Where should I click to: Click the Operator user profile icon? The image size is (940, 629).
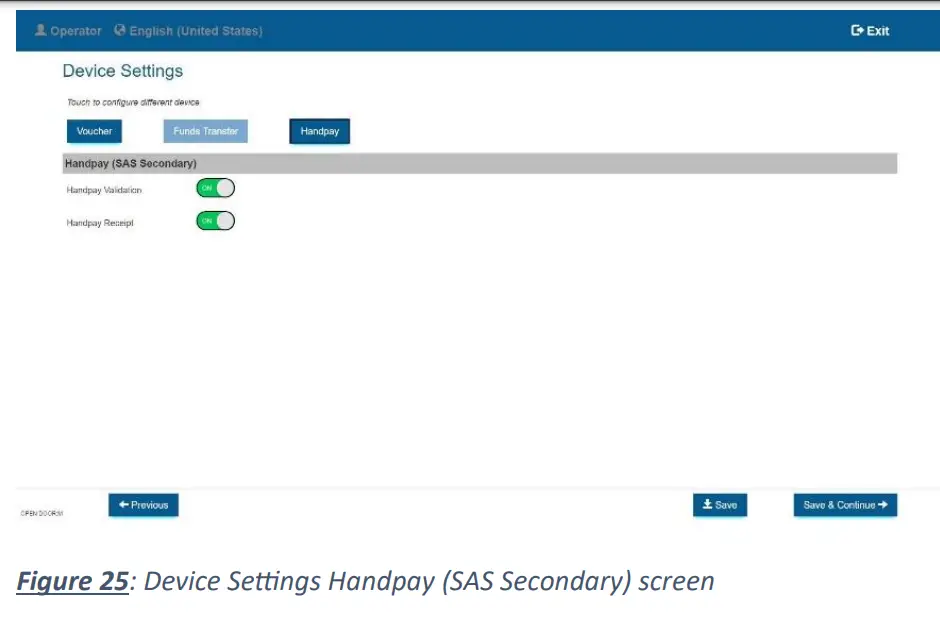click(41, 31)
